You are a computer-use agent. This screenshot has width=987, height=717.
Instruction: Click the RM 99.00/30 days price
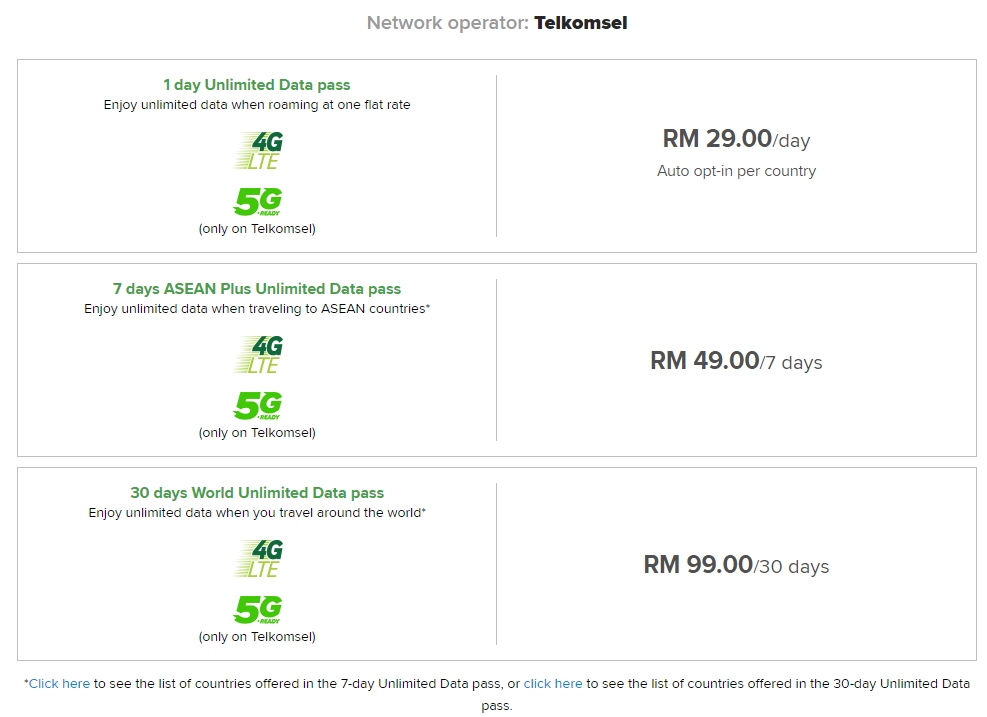[736, 565]
